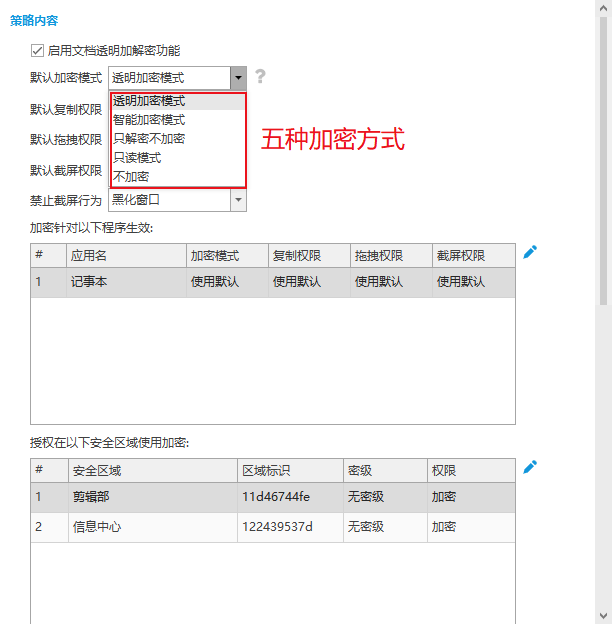The height and width of the screenshot is (624, 612).
Task: Select the 记事本 application row
Action: [272, 282]
